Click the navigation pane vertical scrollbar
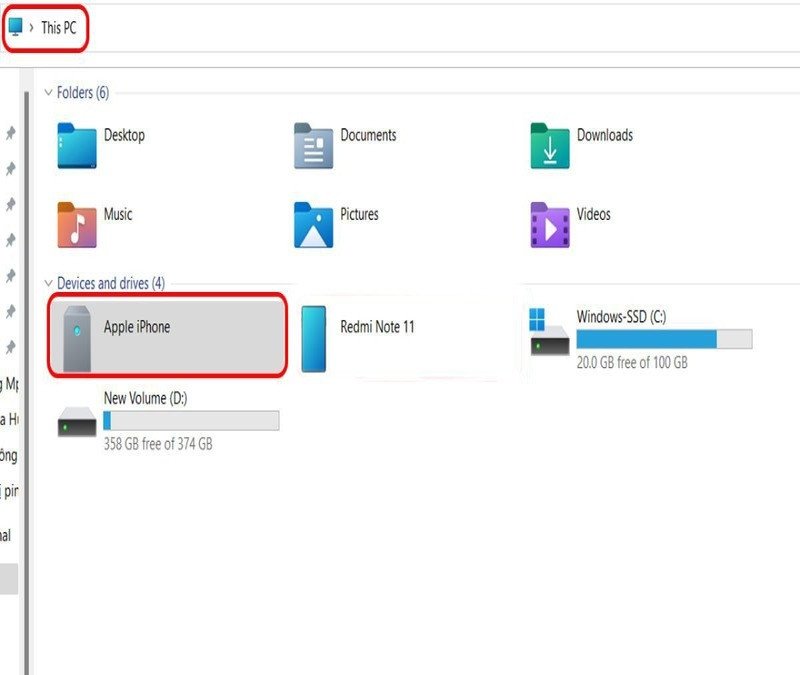 point(27,383)
